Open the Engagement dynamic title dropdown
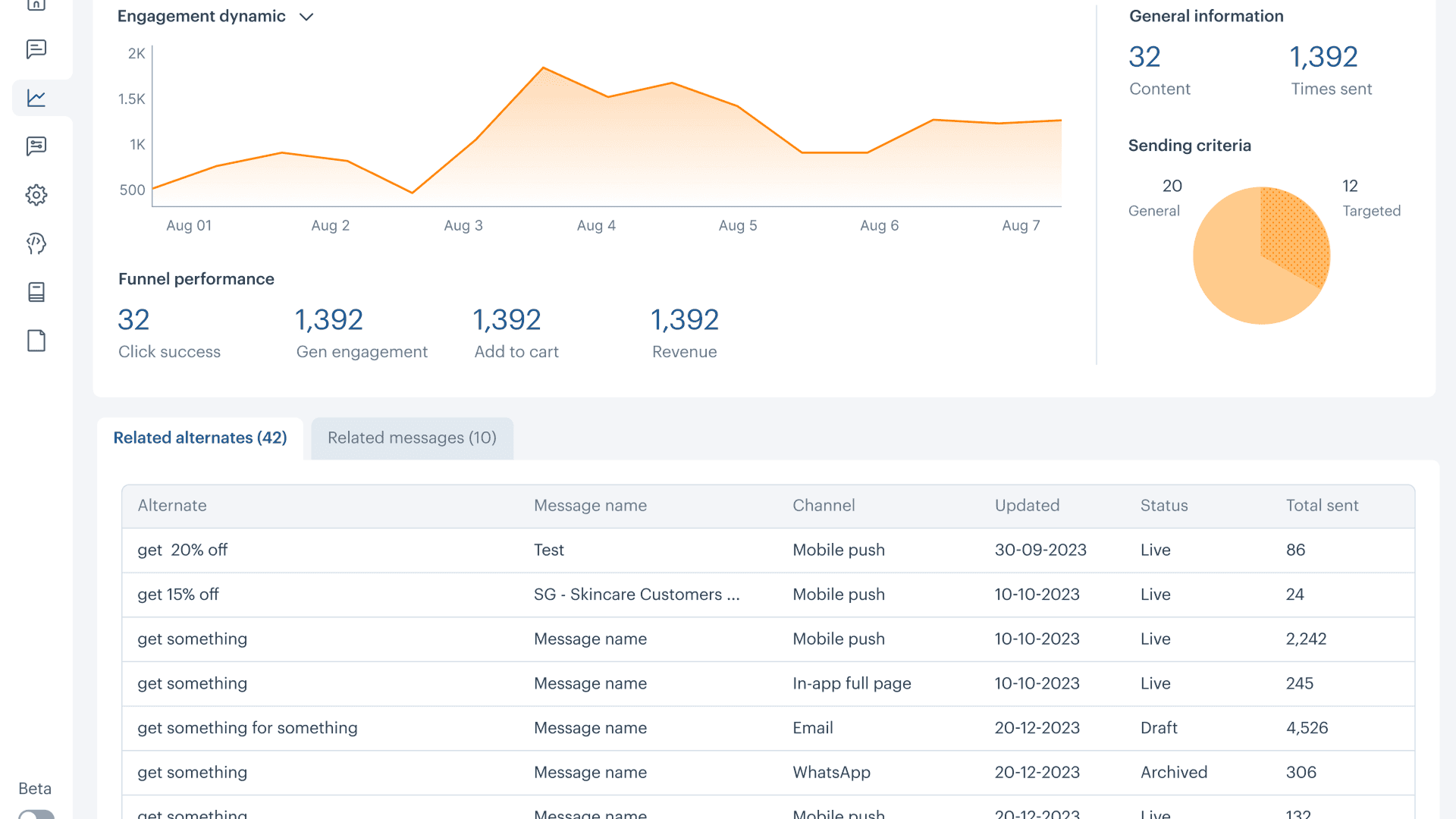This screenshot has width=1456, height=819. (202, 17)
